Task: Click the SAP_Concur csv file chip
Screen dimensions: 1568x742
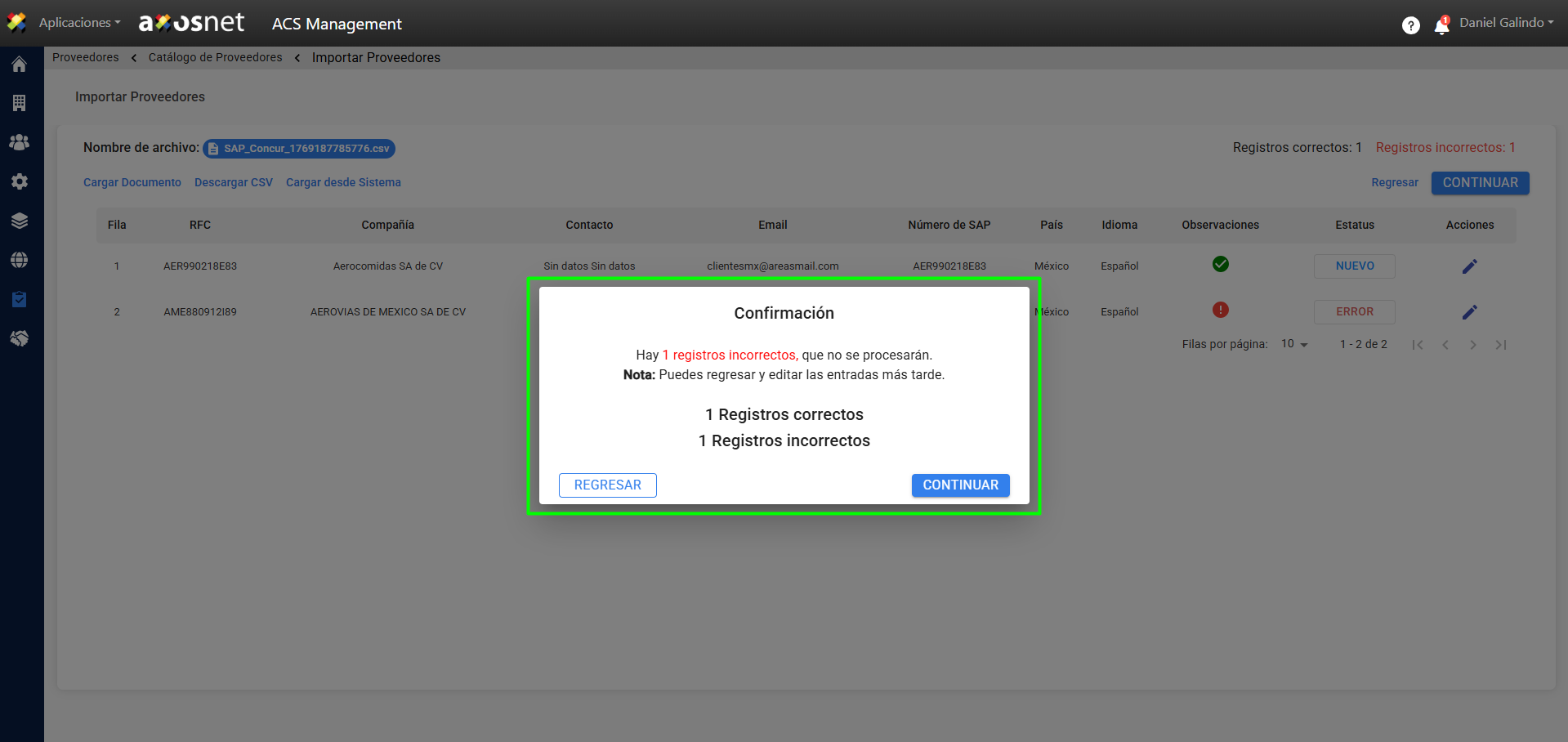Action: tap(299, 149)
